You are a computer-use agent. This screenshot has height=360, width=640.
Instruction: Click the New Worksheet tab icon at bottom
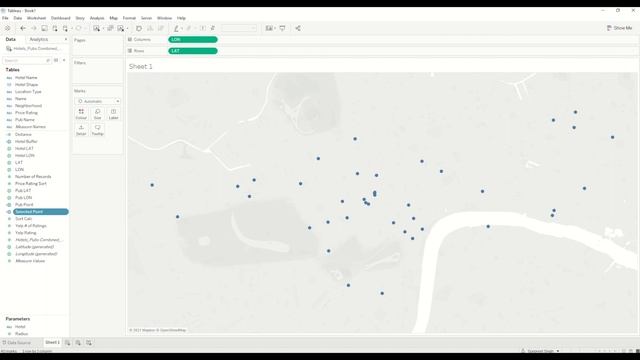tap(67, 343)
